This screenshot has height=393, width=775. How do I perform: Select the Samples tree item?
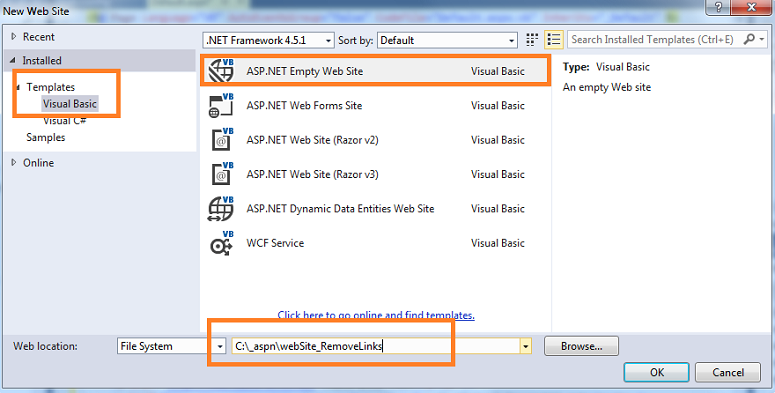pos(45,137)
